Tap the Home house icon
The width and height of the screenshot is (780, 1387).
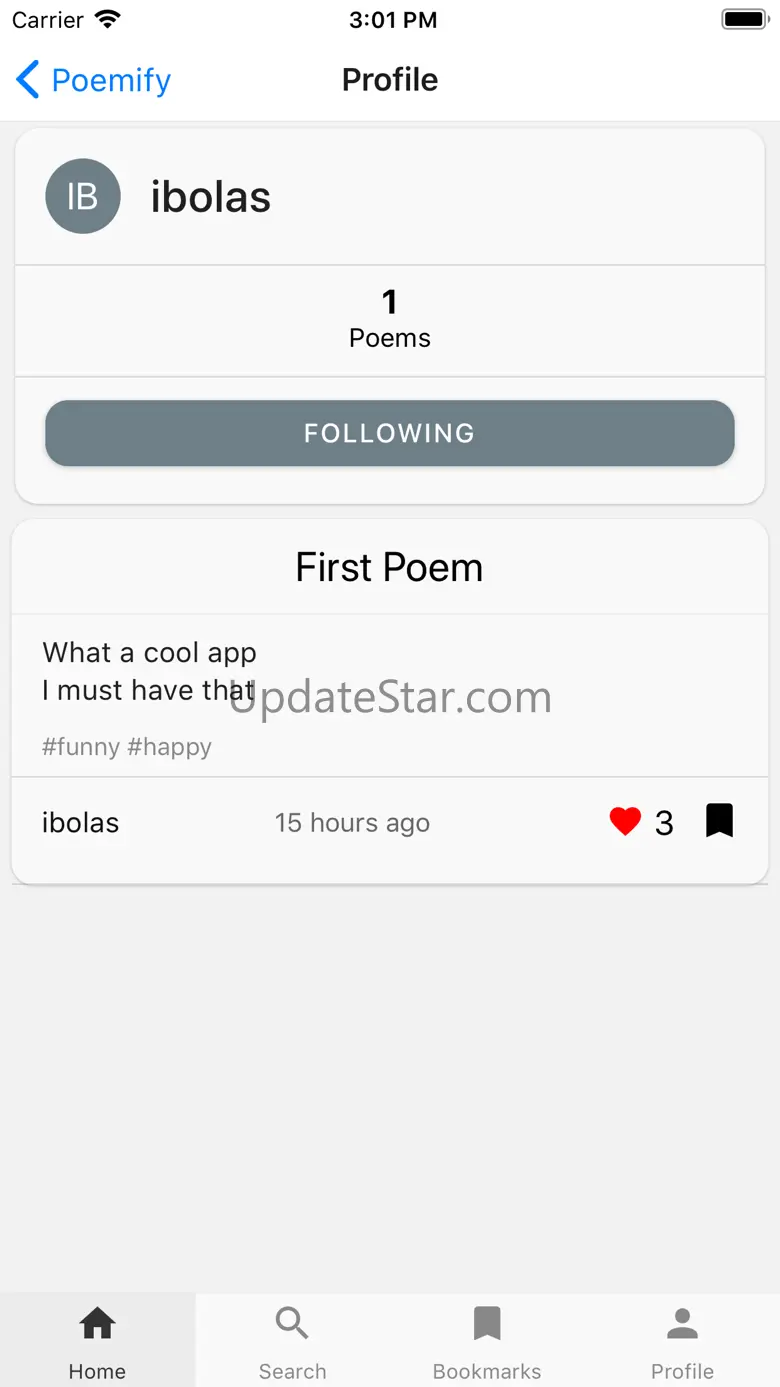coord(97,1324)
